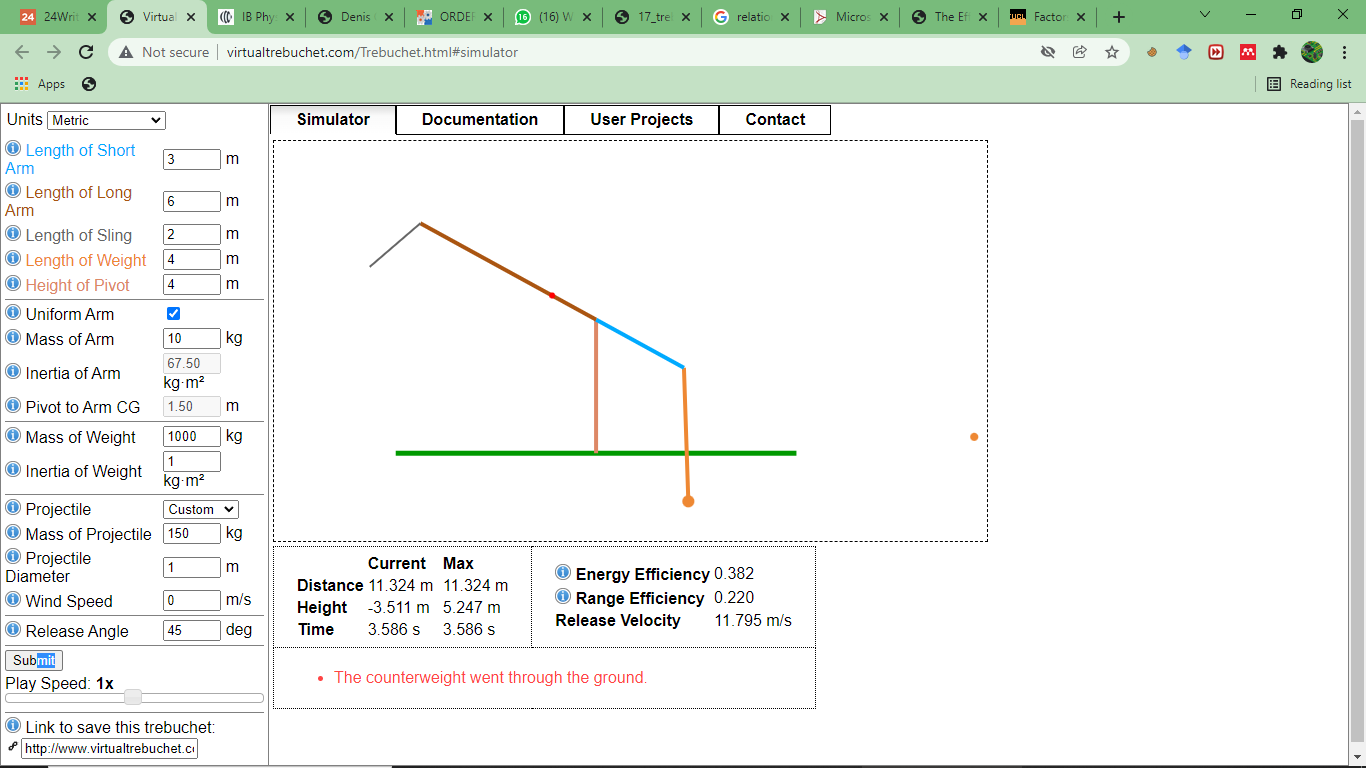Screen dimensions: 1366x768
Task: Toggle the Uniform Arm checkbox
Action: pyautogui.click(x=173, y=314)
